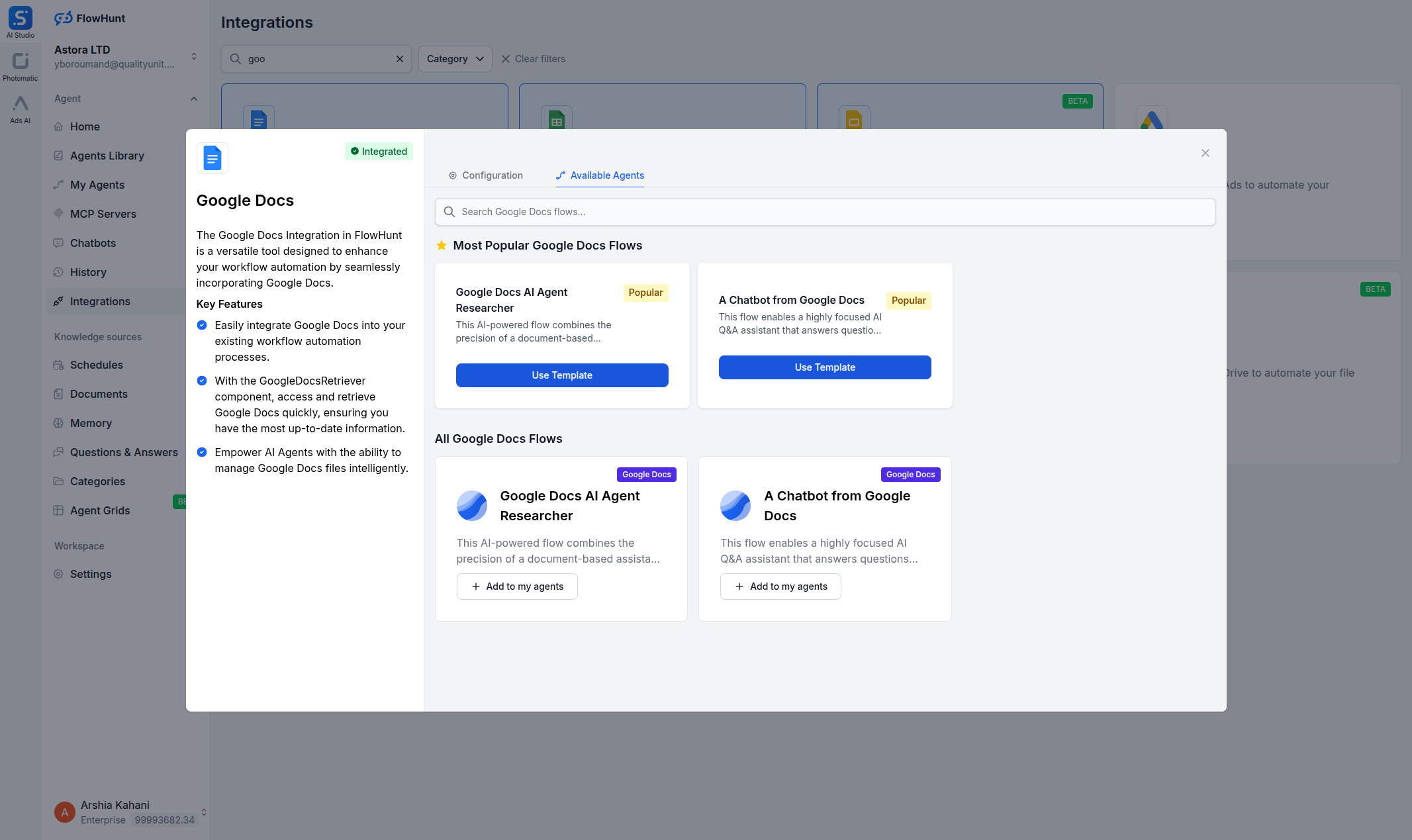Use Template for Google Docs AI Agent Researcher
This screenshot has height=840, width=1412.
pyautogui.click(x=561, y=375)
